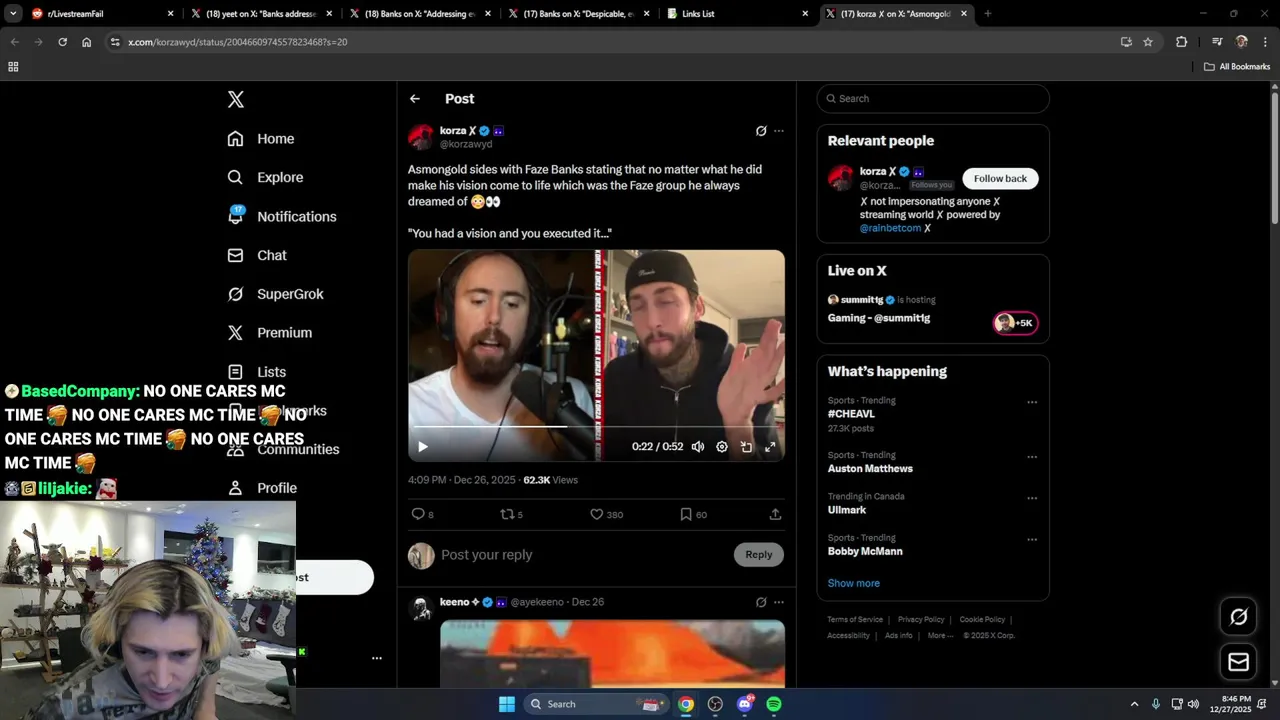Seek using the video progress bar
The image size is (1280, 720).
(x=596, y=427)
